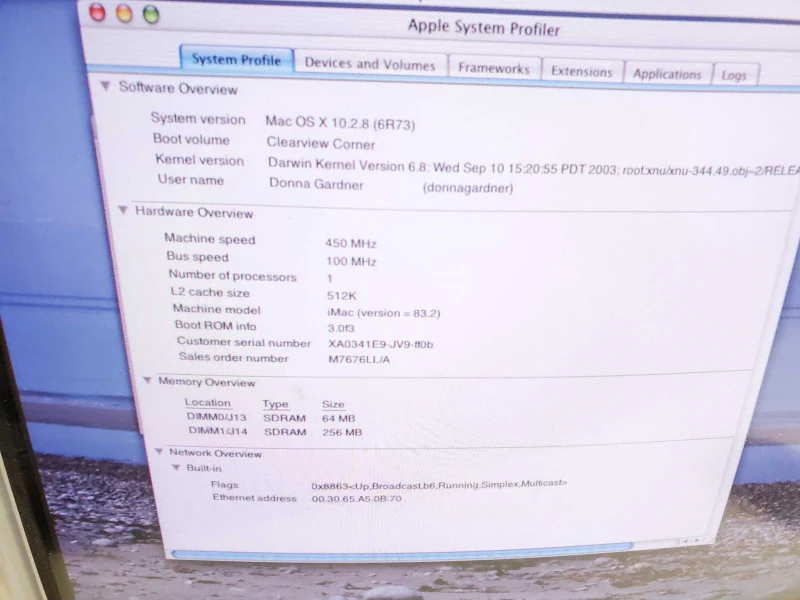The height and width of the screenshot is (600, 800).
Task: Click the yellow minimize window button
Action: pos(124,13)
